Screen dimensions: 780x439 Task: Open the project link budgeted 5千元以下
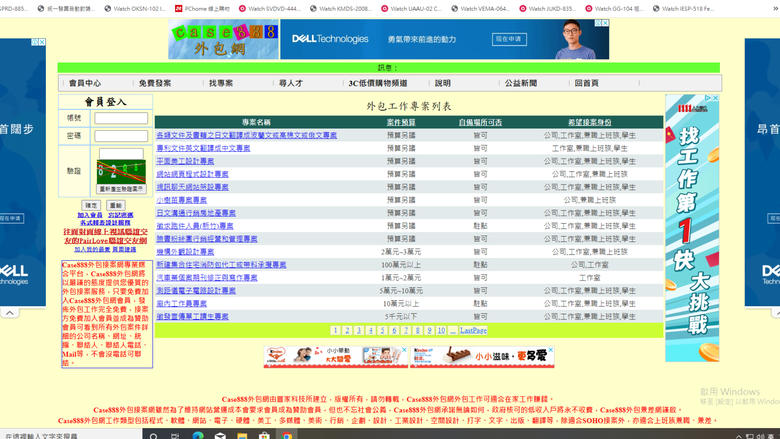point(192,316)
